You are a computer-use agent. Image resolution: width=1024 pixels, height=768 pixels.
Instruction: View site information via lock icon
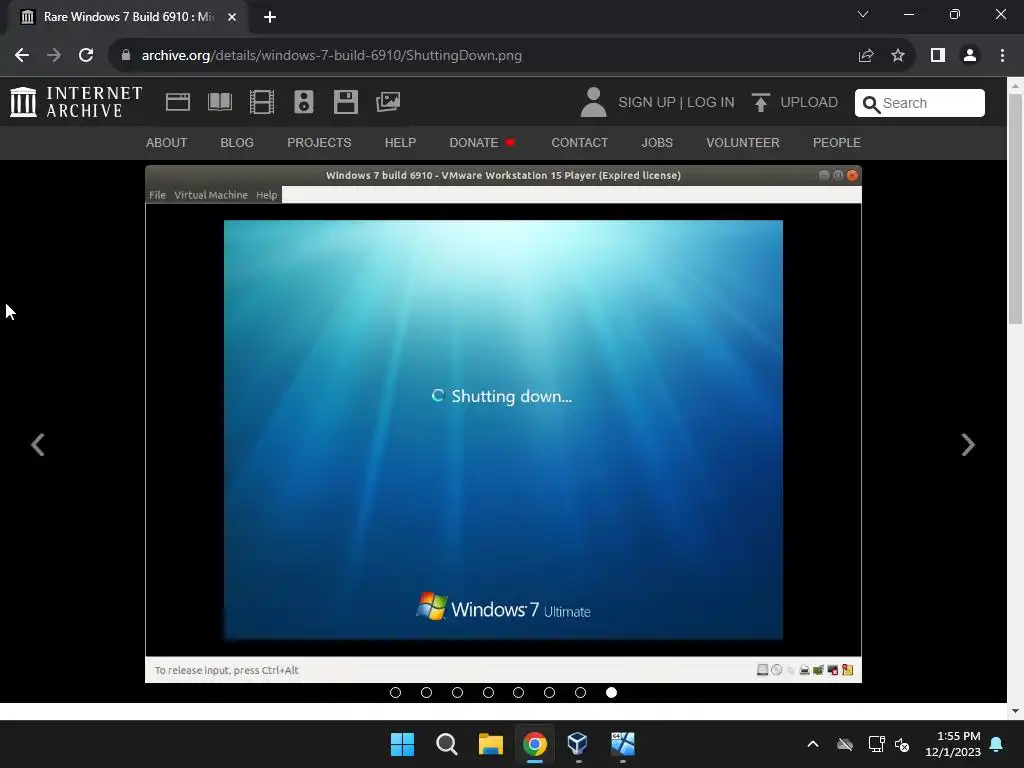126,56
